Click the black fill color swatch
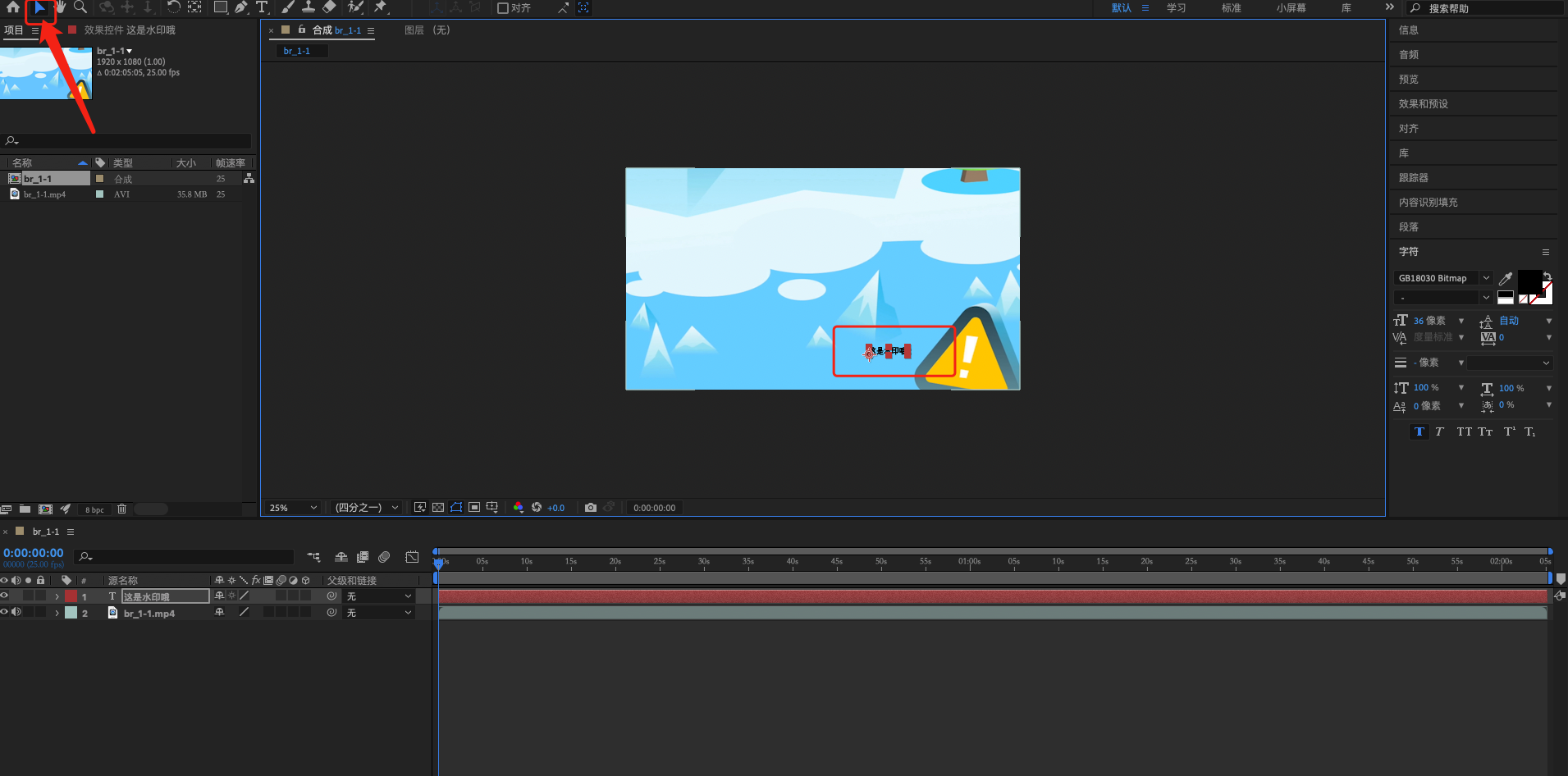1568x776 pixels. coord(1529,281)
